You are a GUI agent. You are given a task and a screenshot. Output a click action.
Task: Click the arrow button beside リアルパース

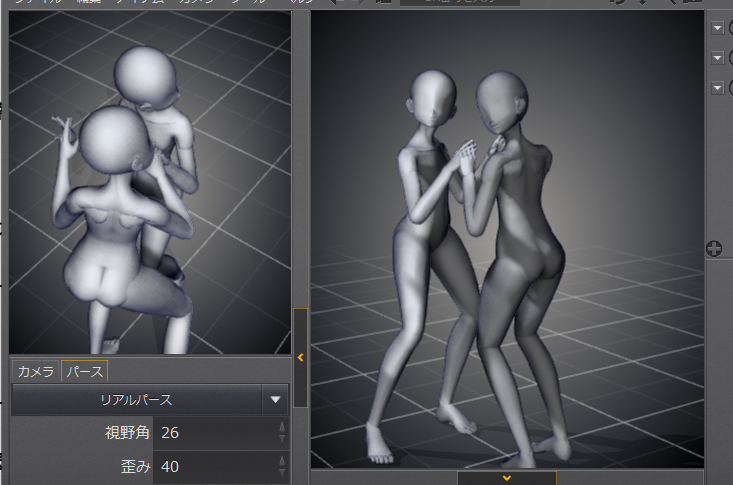(275, 400)
